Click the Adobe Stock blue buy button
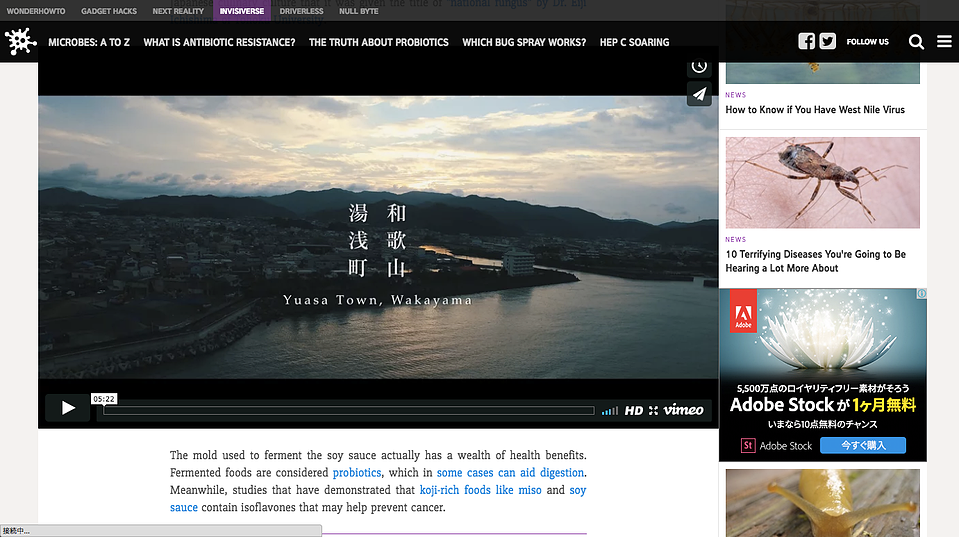The height and width of the screenshot is (537, 959). click(x=863, y=445)
